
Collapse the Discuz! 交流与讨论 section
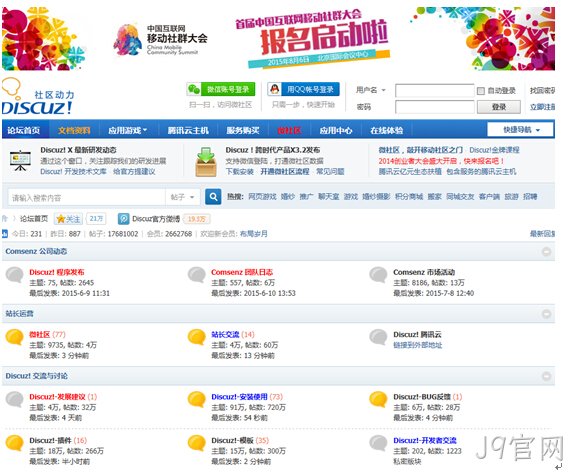[546, 376]
